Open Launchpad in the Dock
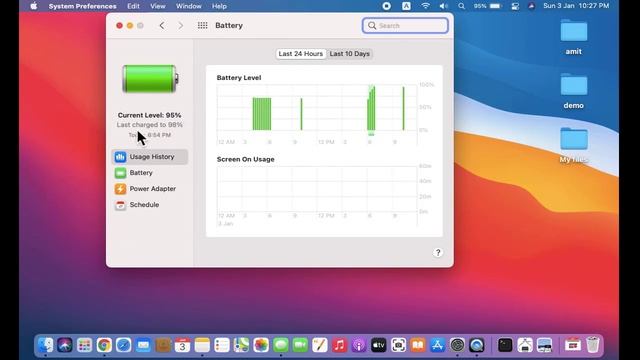This screenshot has height=360, width=640. tap(84, 345)
